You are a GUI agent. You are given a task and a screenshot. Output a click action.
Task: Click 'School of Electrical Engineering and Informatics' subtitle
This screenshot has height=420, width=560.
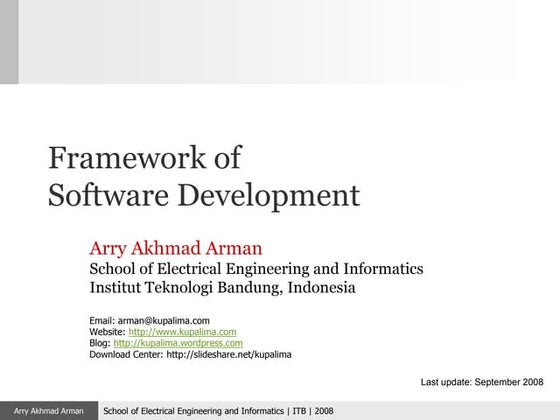point(256,269)
